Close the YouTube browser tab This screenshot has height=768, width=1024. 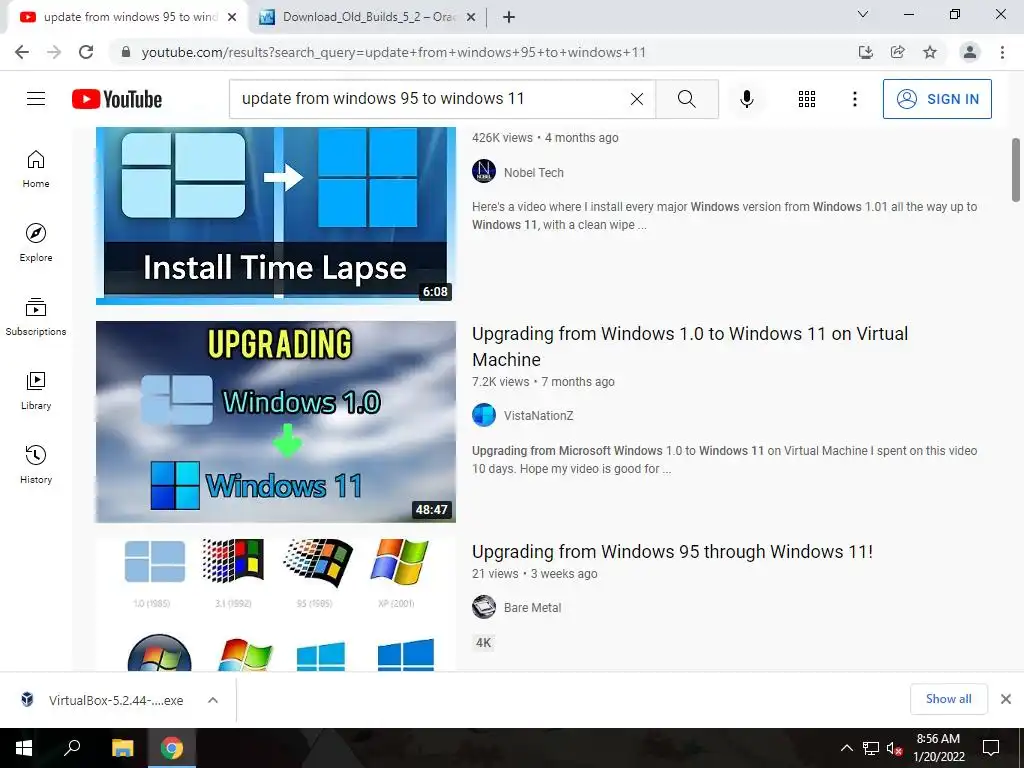232,17
